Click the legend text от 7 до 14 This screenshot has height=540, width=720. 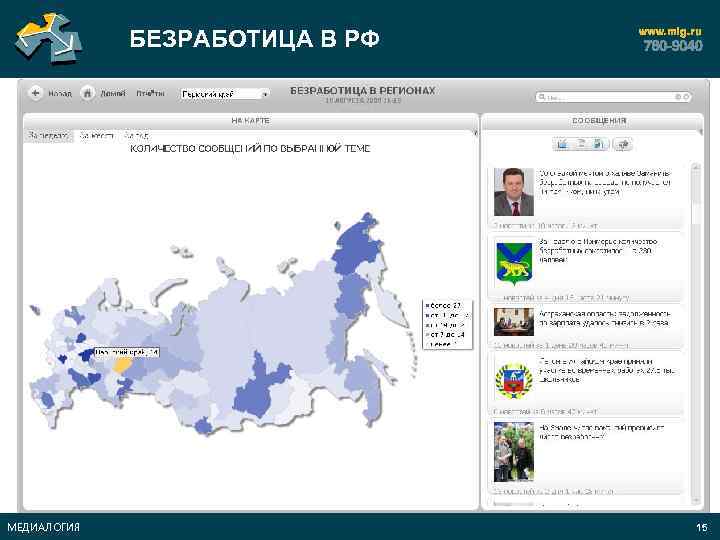(448, 334)
